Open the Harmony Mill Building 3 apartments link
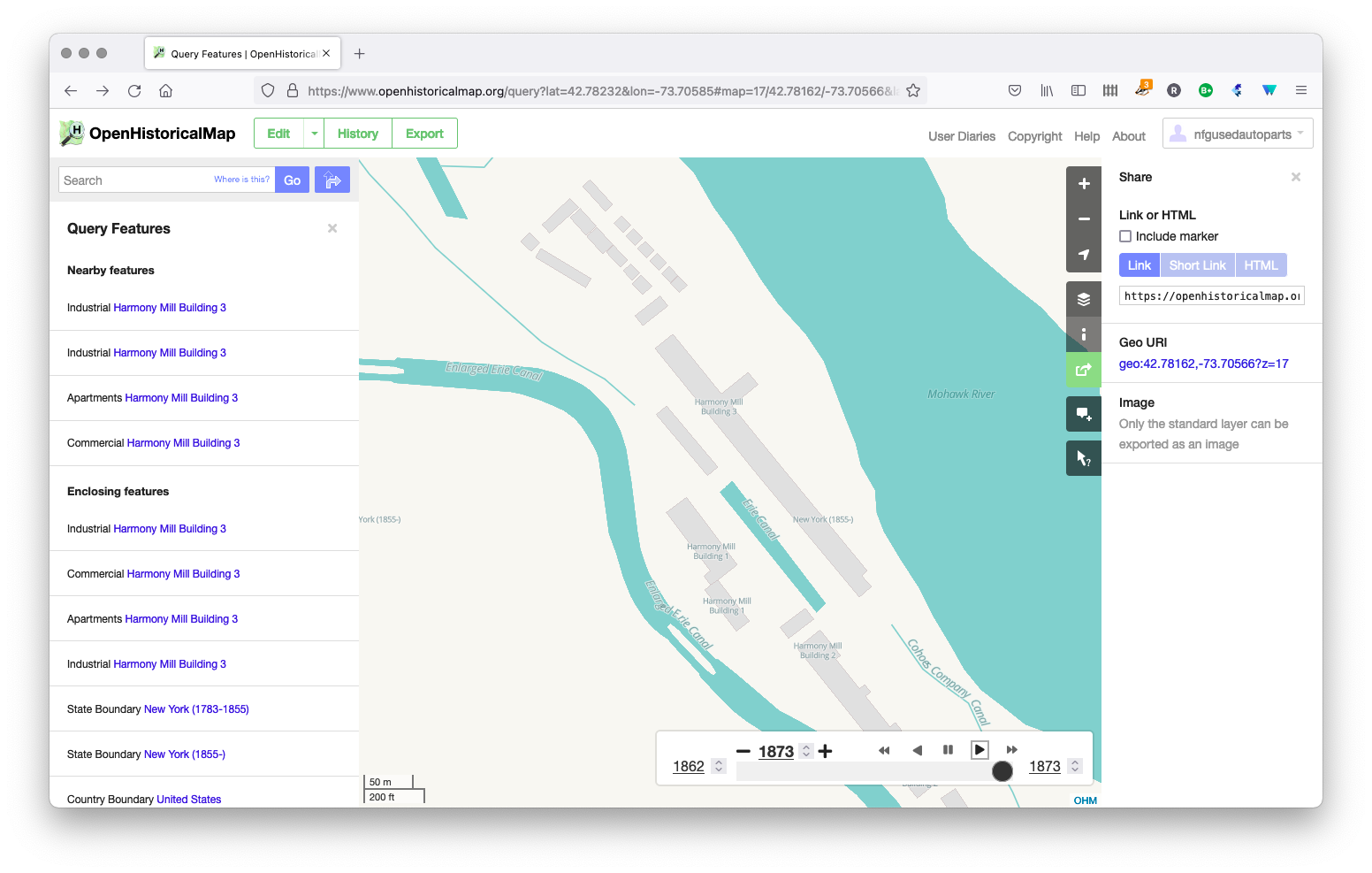This screenshot has height=873, width=1372. click(x=181, y=397)
